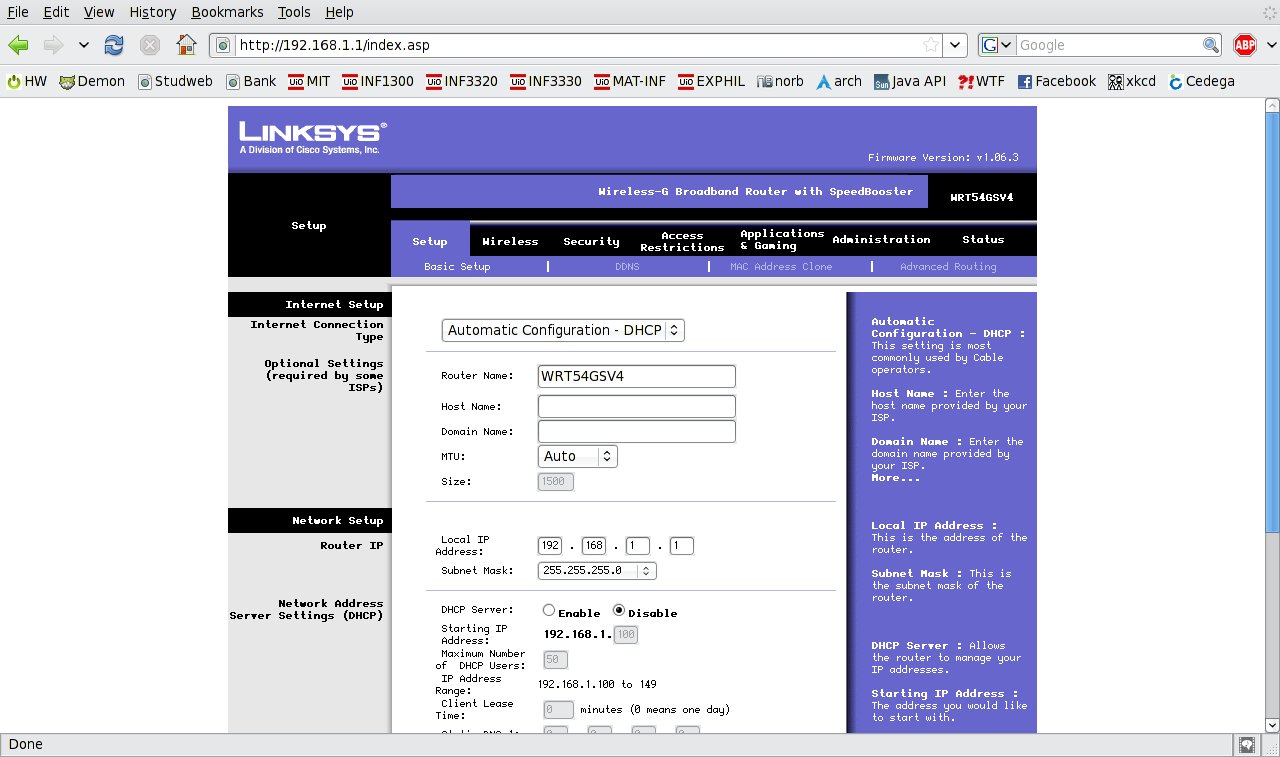Open the INF1300 bookmark
1280x757 pixels.
[378, 81]
